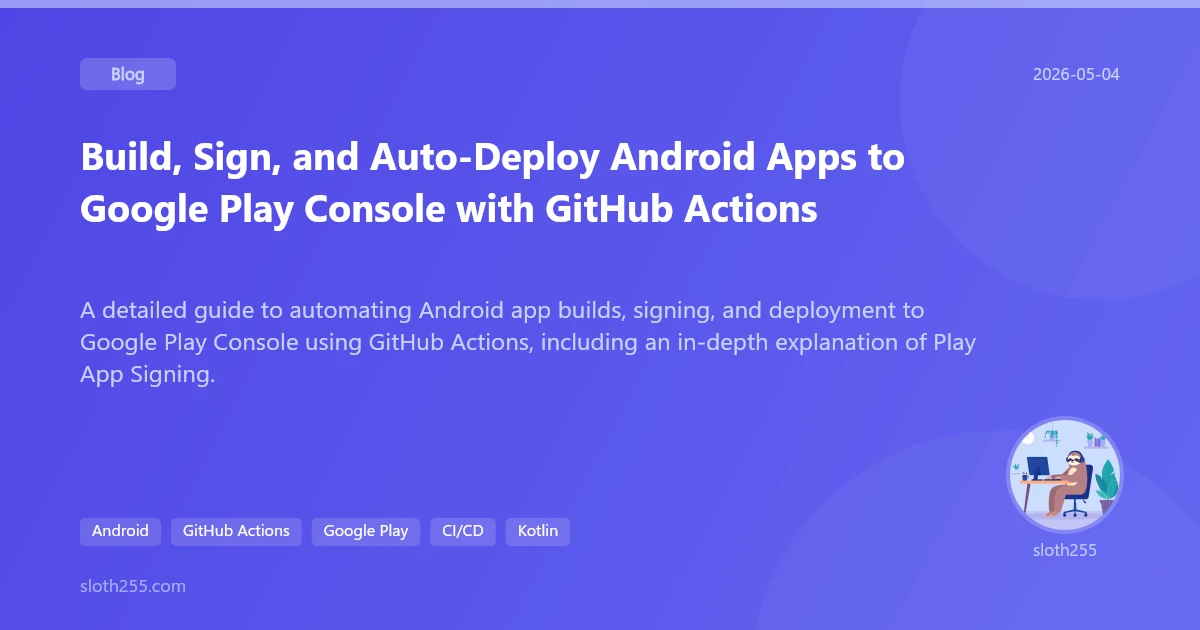Select the GitHub Actions tag

(236, 531)
